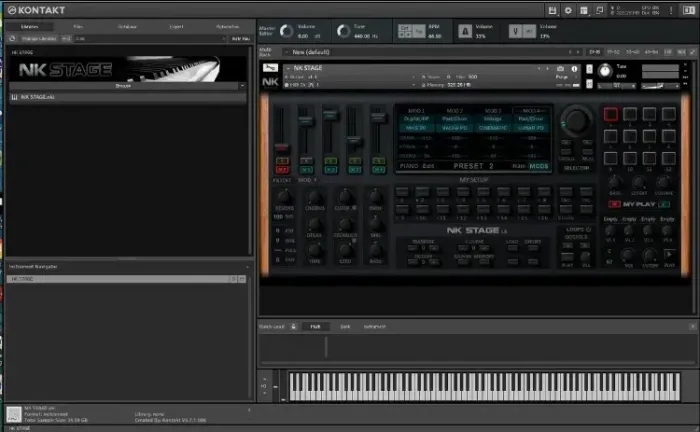Trigger pad 1 with red outline
The image size is (700, 432).
[x=611, y=114]
